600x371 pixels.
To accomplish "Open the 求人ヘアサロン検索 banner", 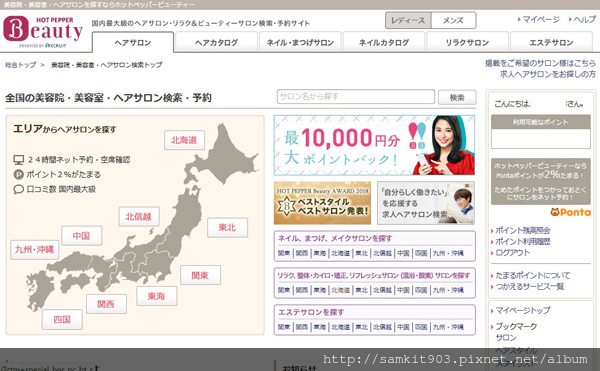I will (426, 203).
